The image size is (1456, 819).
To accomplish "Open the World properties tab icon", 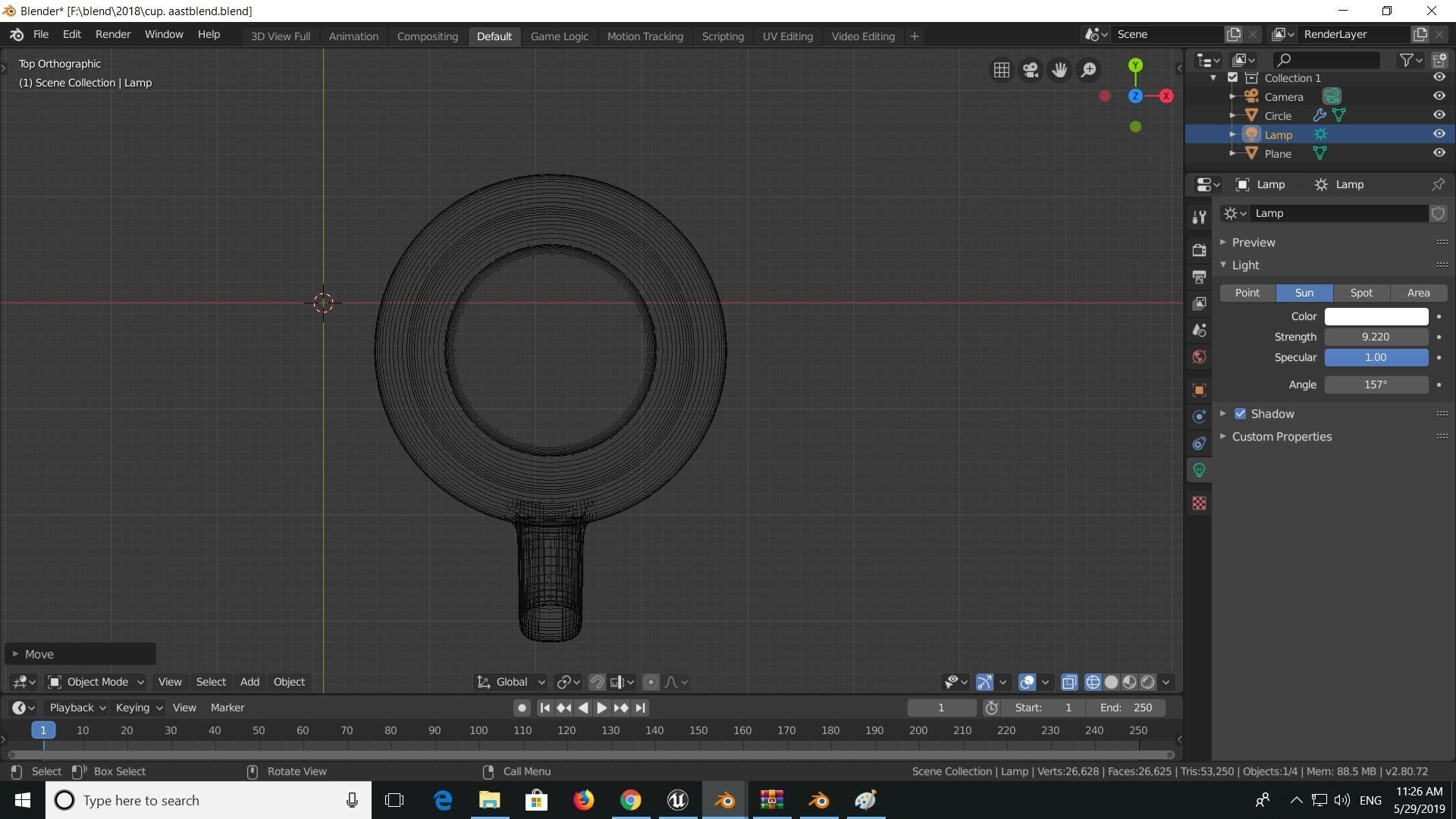I will [1199, 357].
